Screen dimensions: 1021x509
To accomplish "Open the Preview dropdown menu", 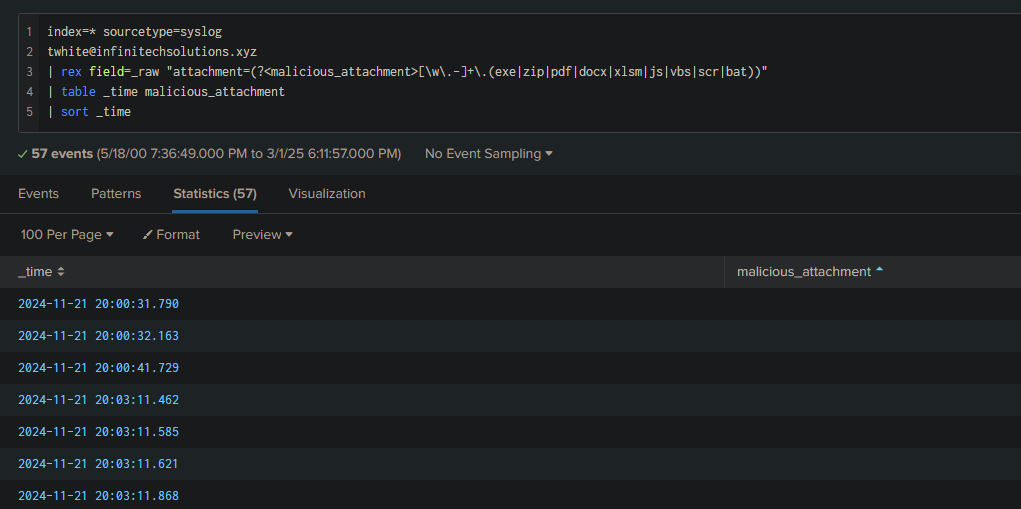I will click(x=262, y=234).
